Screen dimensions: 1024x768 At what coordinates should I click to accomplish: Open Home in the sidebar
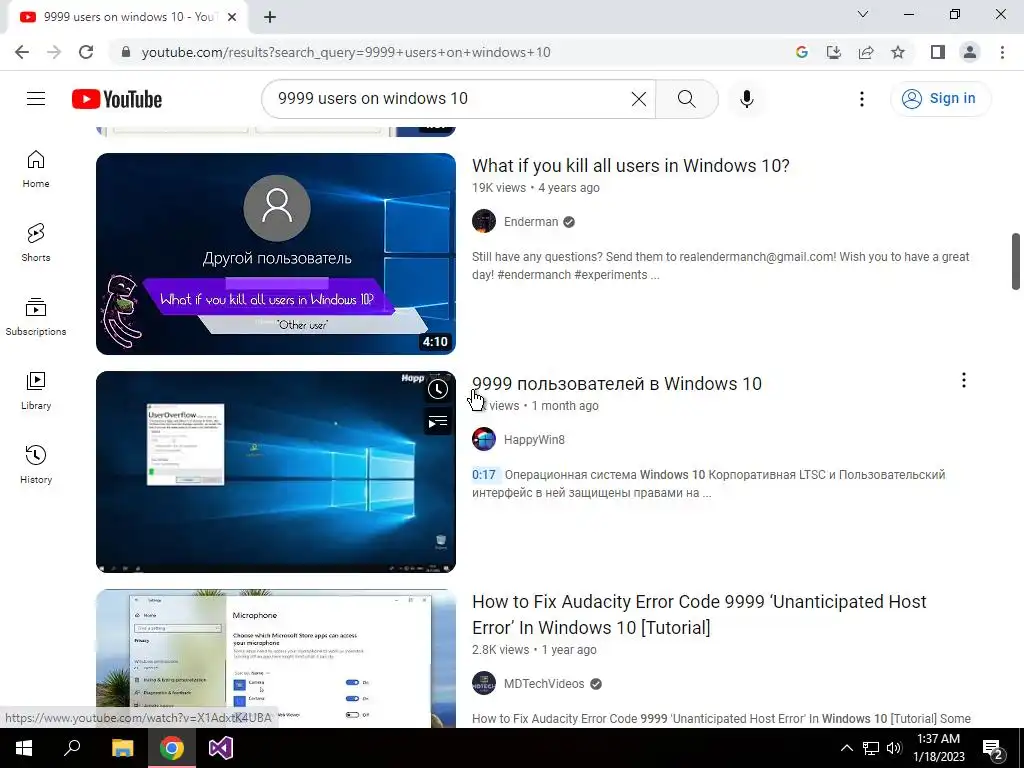click(36, 169)
